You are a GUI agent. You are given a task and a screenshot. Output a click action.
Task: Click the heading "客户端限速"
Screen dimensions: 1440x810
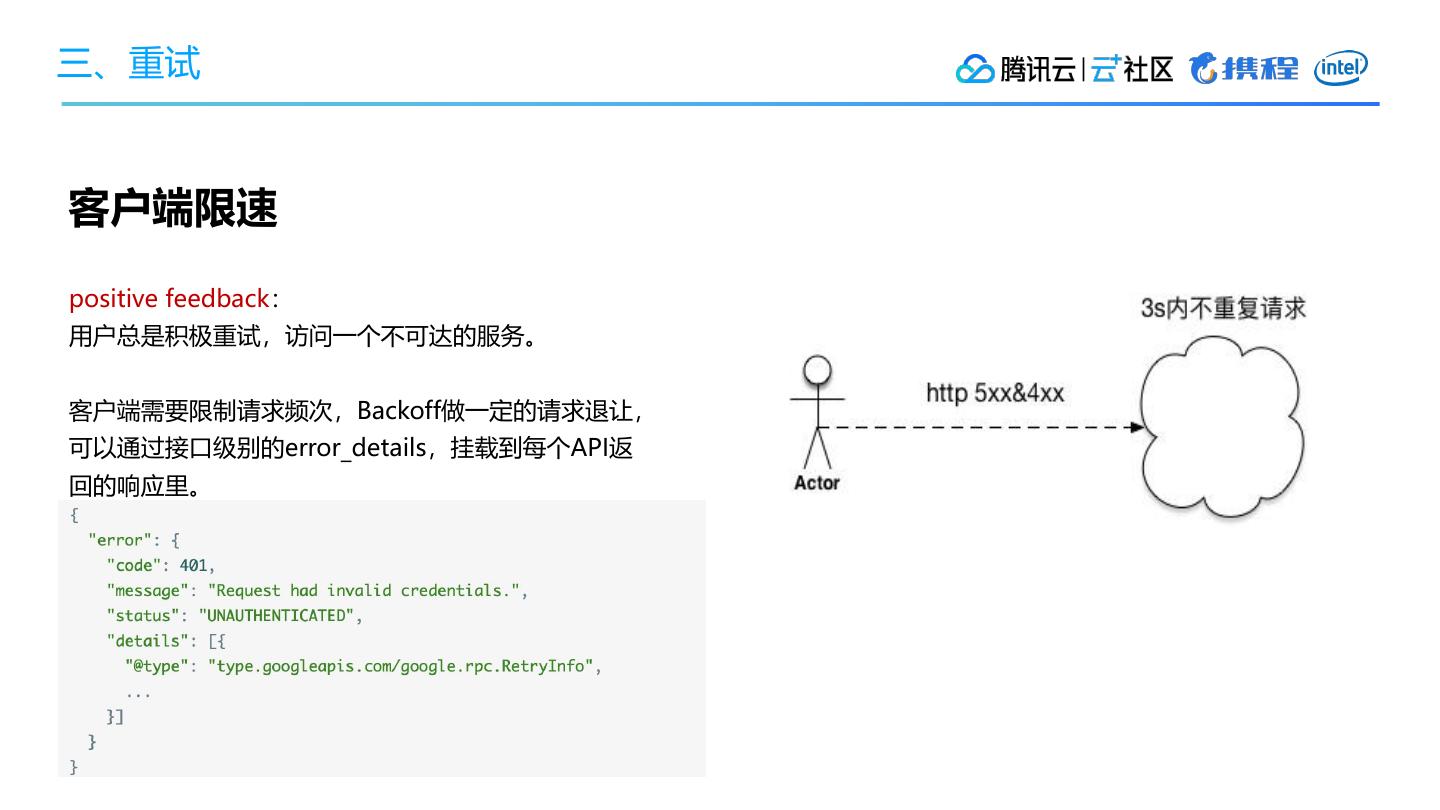(173, 208)
